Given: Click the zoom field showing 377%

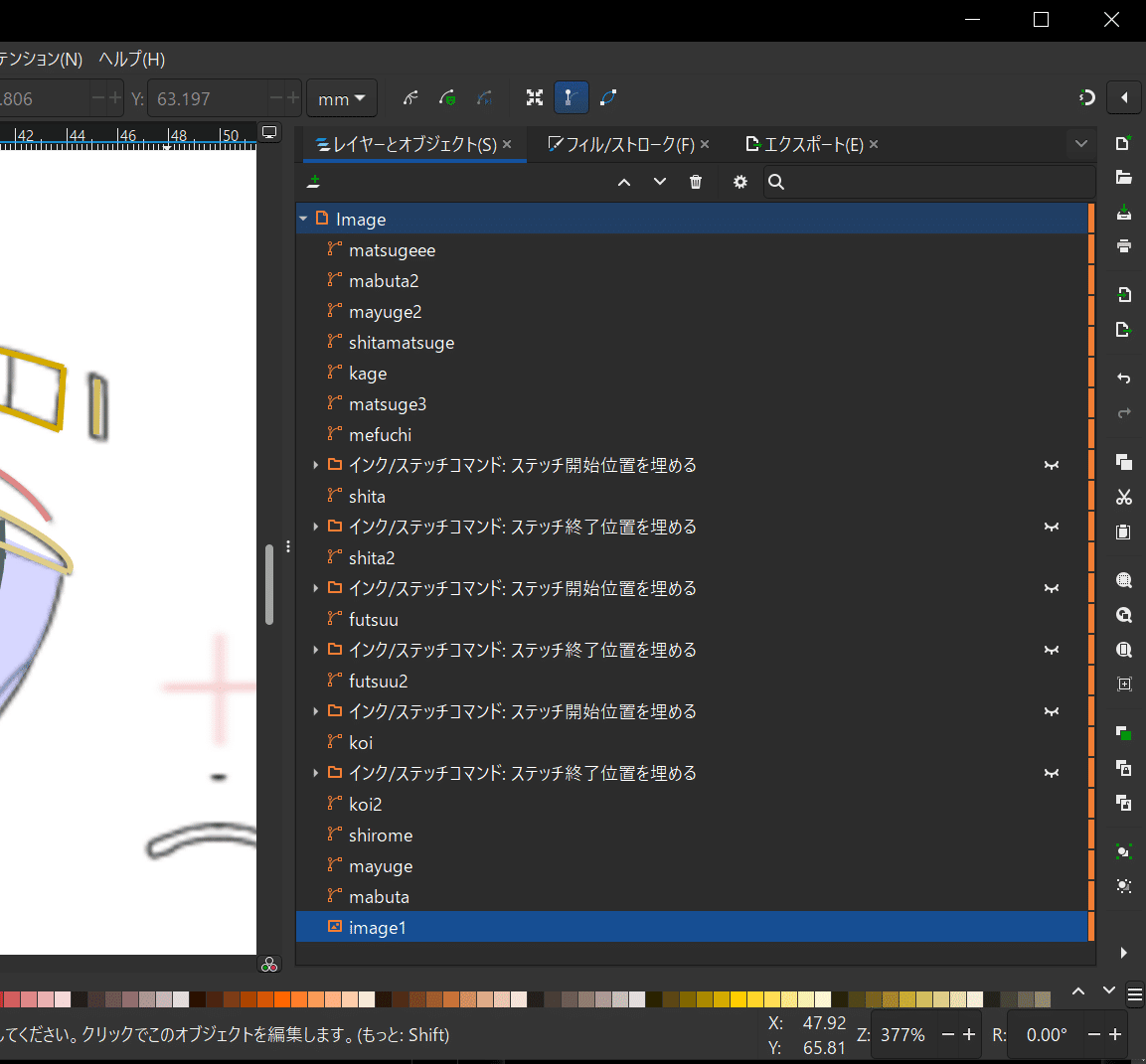Looking at the screenshot, I should 903,1035.
